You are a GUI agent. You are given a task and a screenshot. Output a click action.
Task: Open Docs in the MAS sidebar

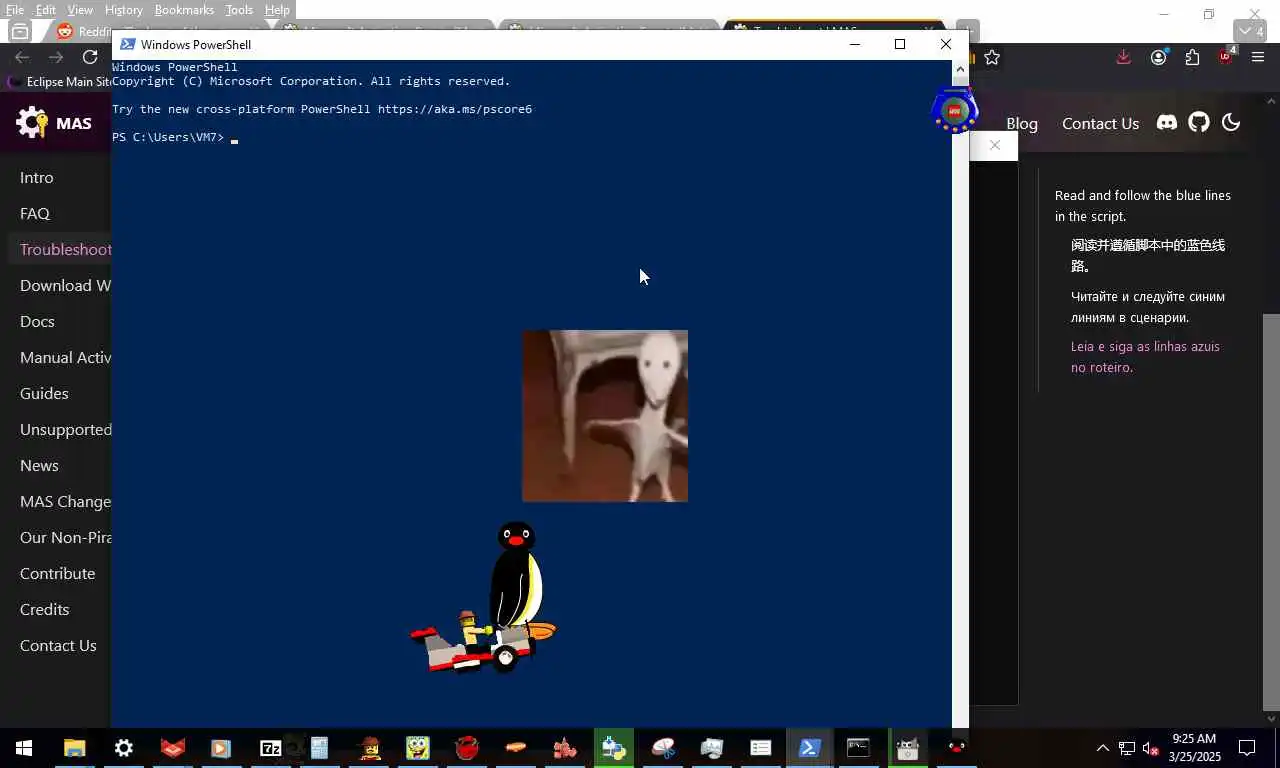tap(37, 321)
